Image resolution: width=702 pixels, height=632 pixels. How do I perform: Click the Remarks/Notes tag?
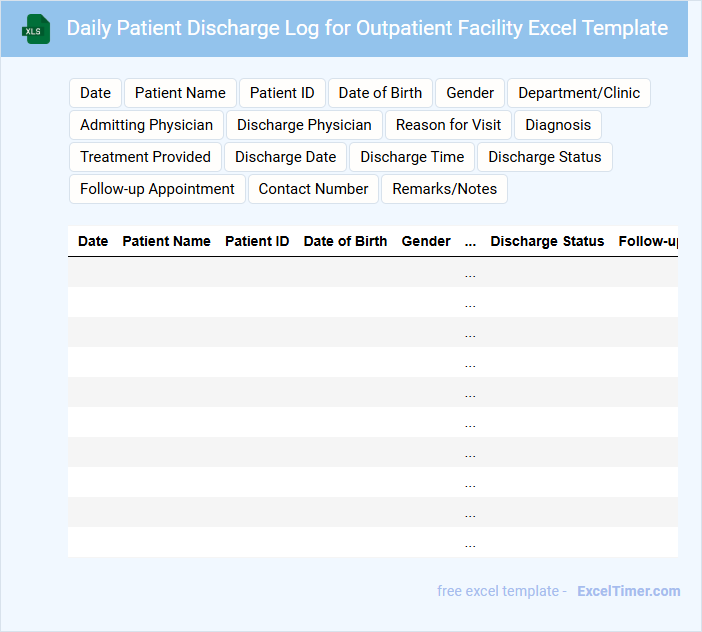click(x=444, y=189)
